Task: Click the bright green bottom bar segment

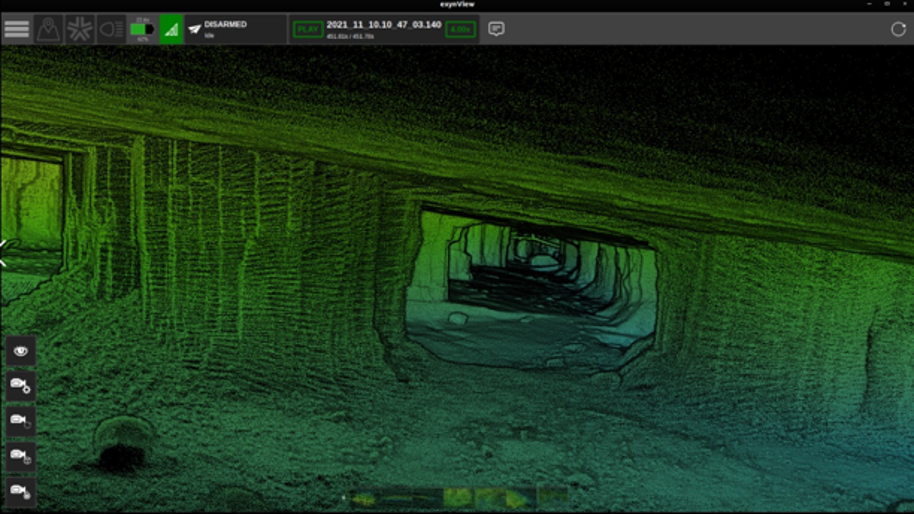Action: tap(458, 498)
